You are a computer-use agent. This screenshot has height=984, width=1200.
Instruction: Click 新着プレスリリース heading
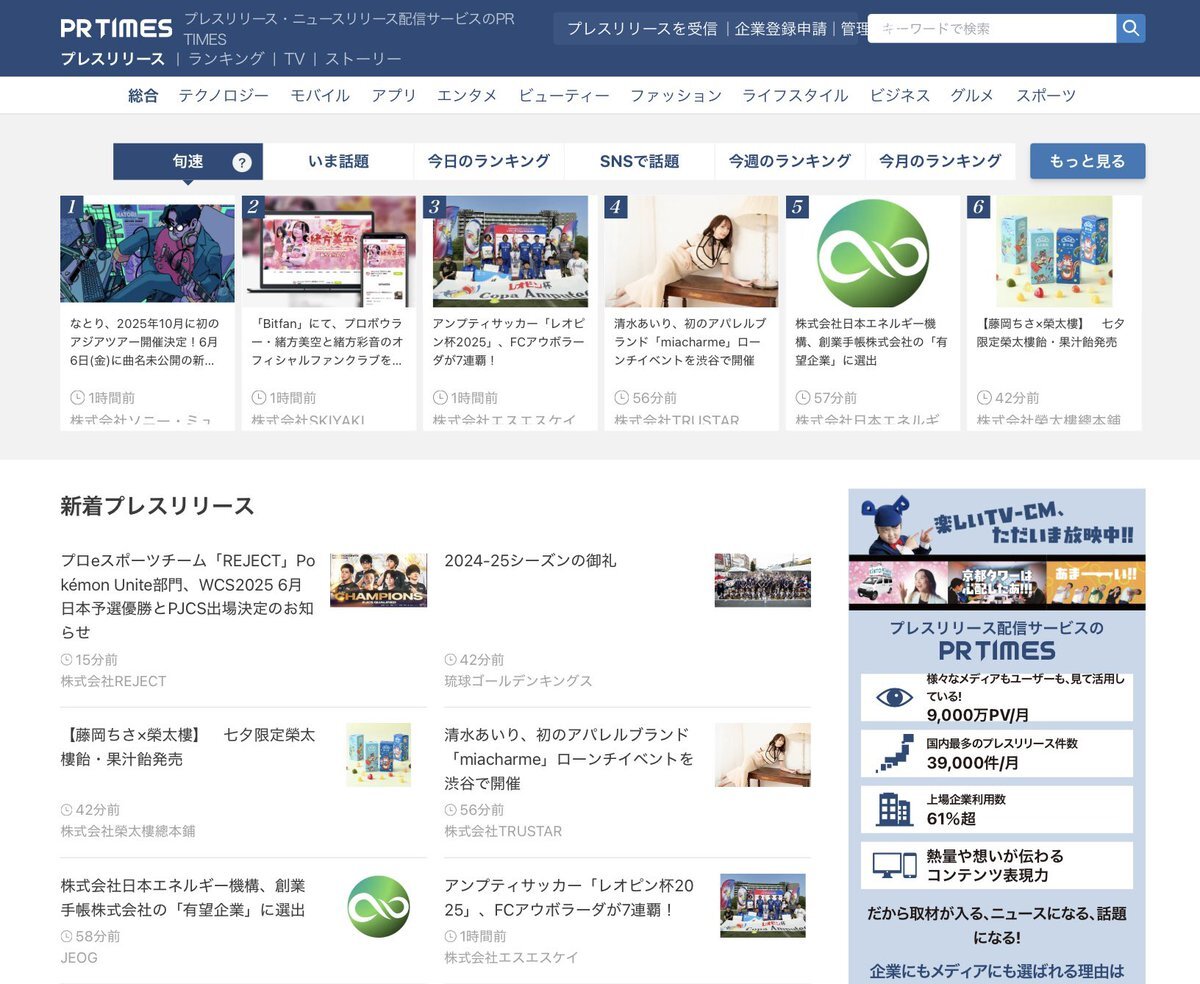point(157,506)
